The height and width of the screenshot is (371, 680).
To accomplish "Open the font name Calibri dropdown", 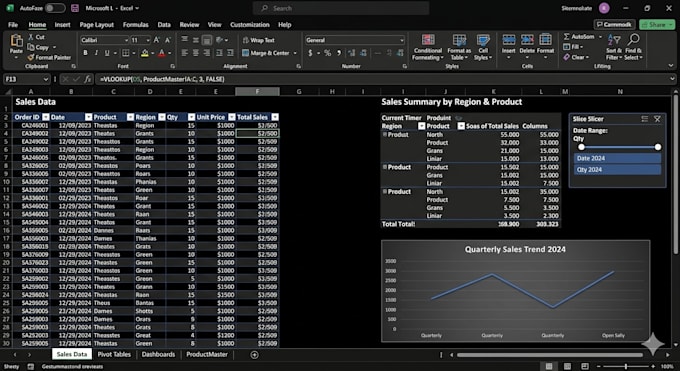I will (126, 40).
